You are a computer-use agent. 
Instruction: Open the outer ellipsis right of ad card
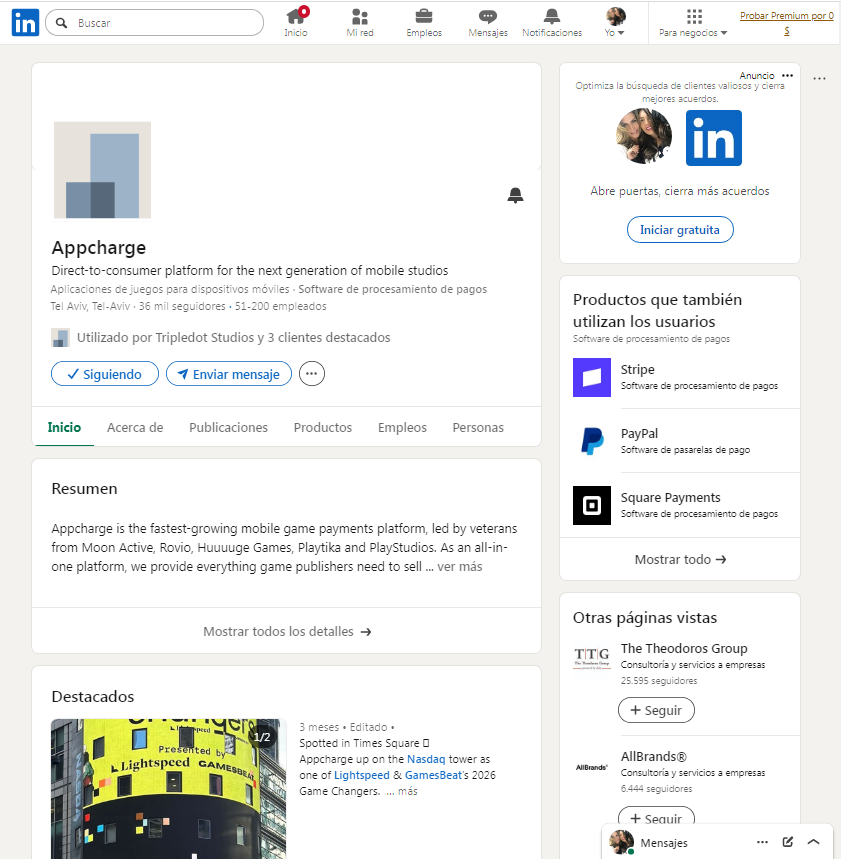click(x=819, y=78)
